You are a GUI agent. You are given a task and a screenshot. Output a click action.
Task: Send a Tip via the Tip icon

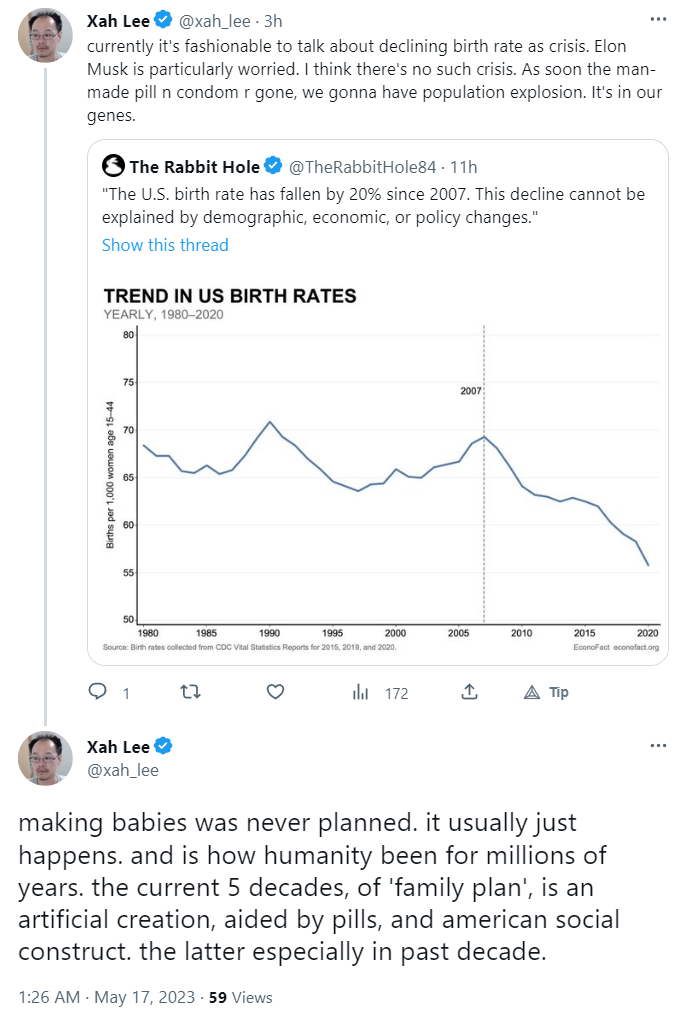click(547, 692)
